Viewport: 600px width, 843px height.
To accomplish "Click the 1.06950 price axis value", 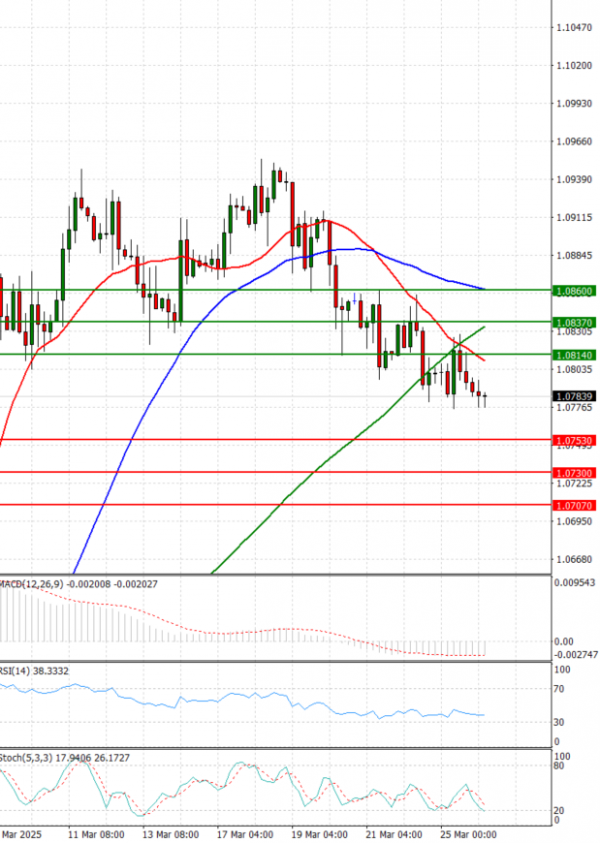I will [x=574, y=521].
